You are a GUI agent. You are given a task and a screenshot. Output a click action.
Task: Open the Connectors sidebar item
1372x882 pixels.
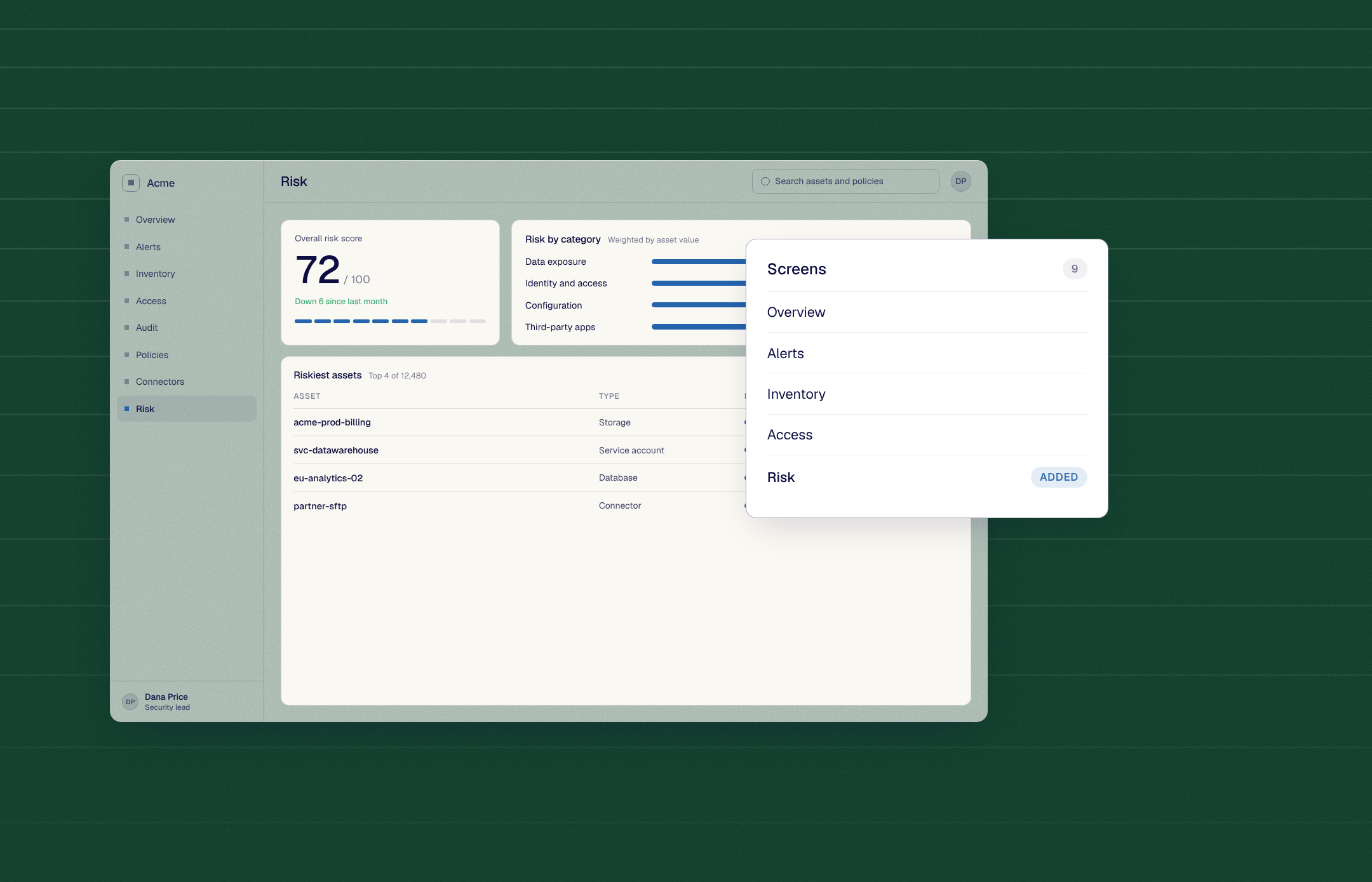pos(187,382)
